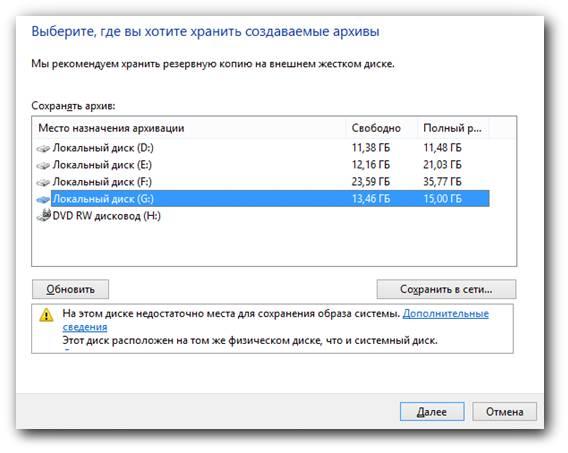Image resolution: width=568 pixels, height=453 pixels.
Task: Click total size value 15,00 ГБ
Action: 442,199
